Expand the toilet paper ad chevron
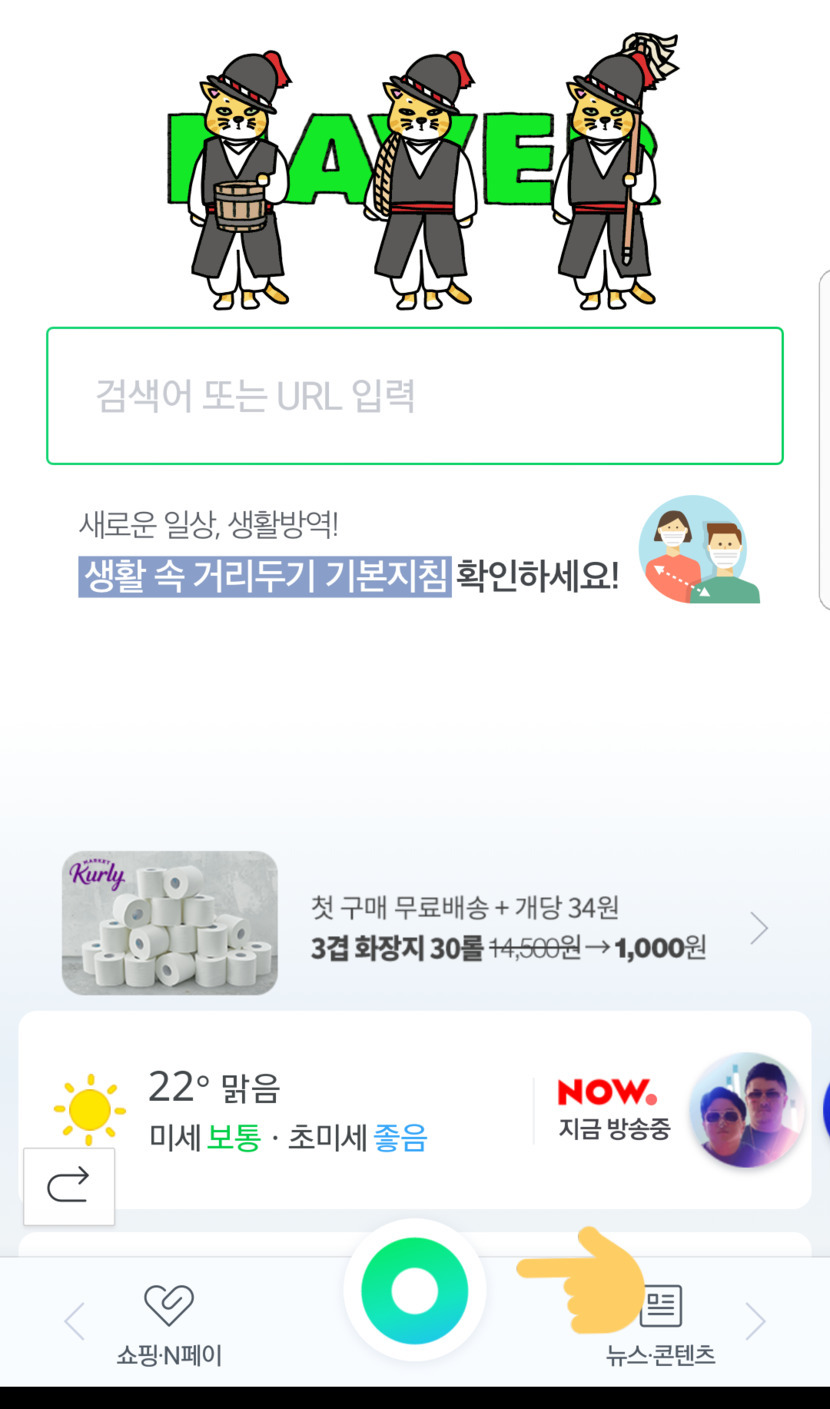Viewport: 830px width, 1409px height. 759,929
